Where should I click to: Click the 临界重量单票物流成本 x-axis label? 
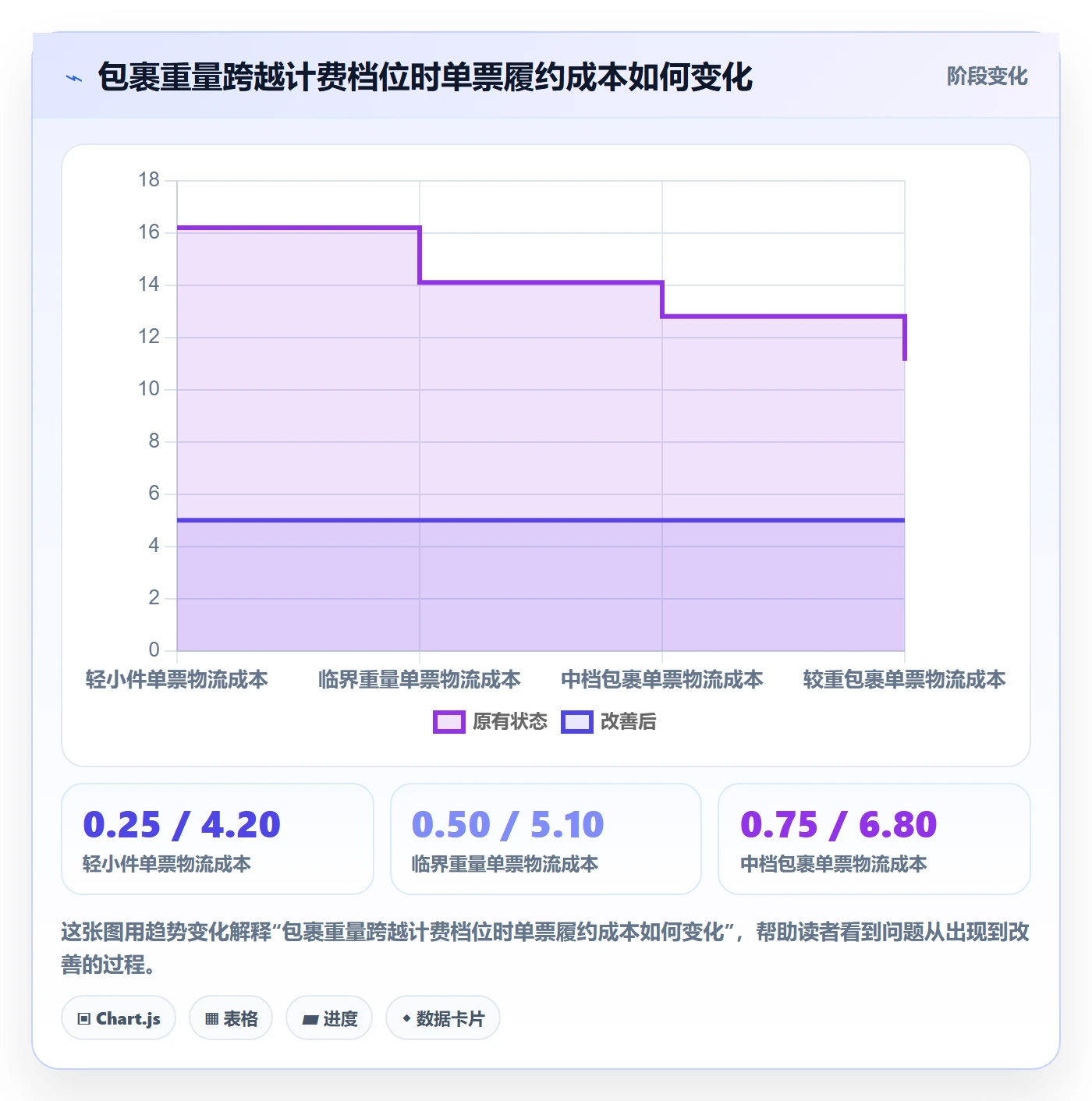click(x=420, y=680)
